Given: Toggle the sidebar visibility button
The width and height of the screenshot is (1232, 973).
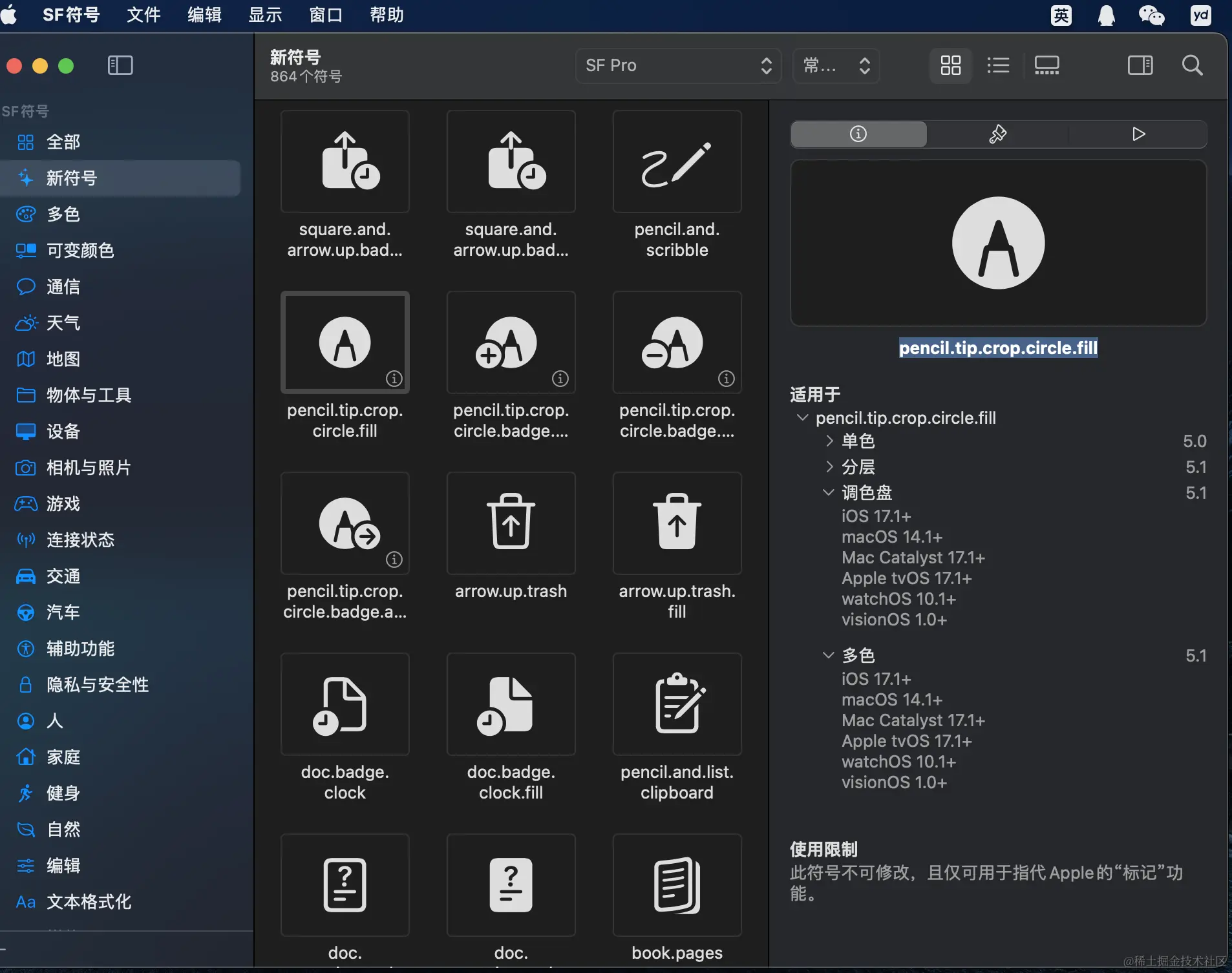Looking at the screenshot, I should [x=120, y=65].
